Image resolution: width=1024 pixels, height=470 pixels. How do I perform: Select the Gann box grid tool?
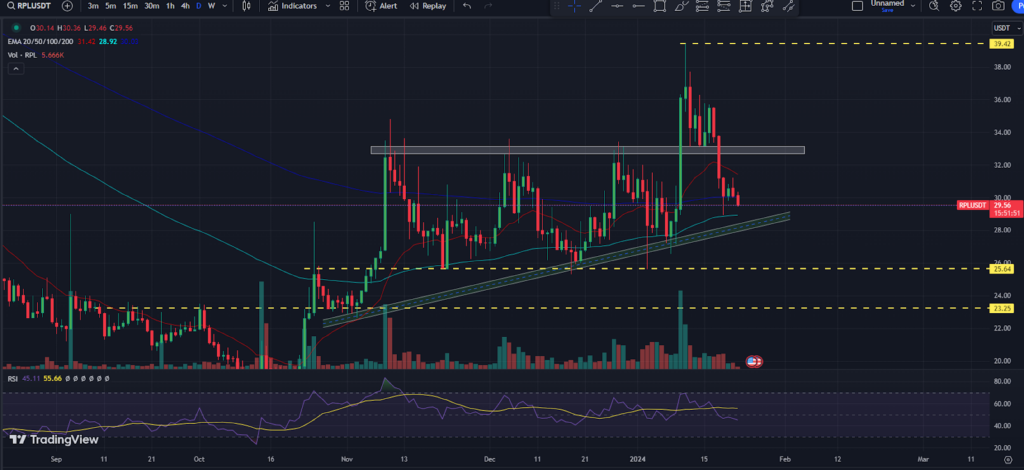point(745,6)
